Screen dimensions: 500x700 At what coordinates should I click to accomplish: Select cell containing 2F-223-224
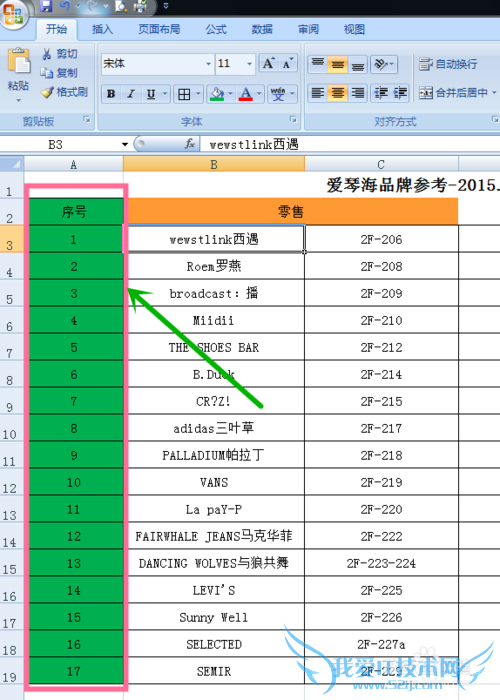[x=381, y=563]
